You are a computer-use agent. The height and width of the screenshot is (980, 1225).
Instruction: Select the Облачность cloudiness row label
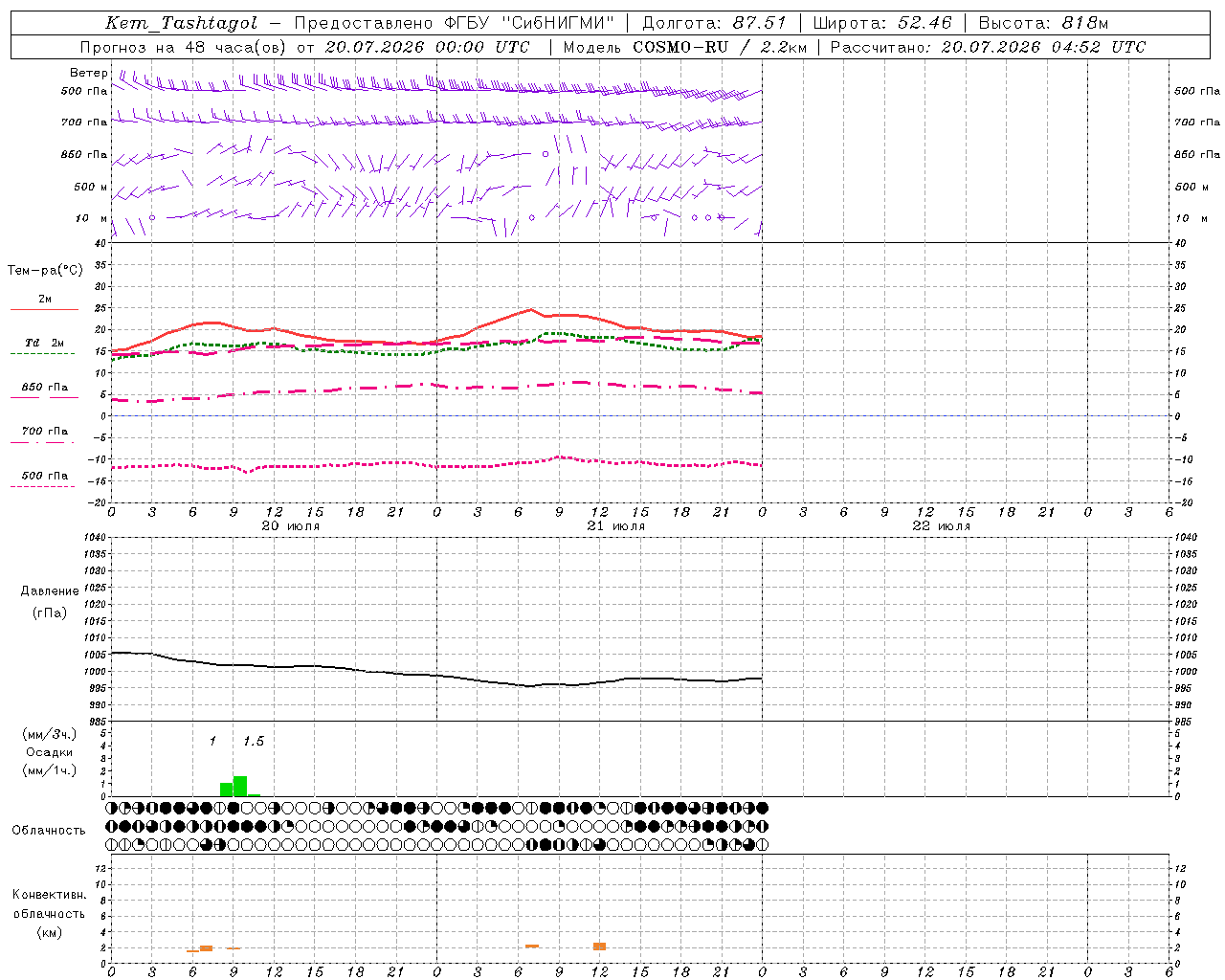pos(49,831)
